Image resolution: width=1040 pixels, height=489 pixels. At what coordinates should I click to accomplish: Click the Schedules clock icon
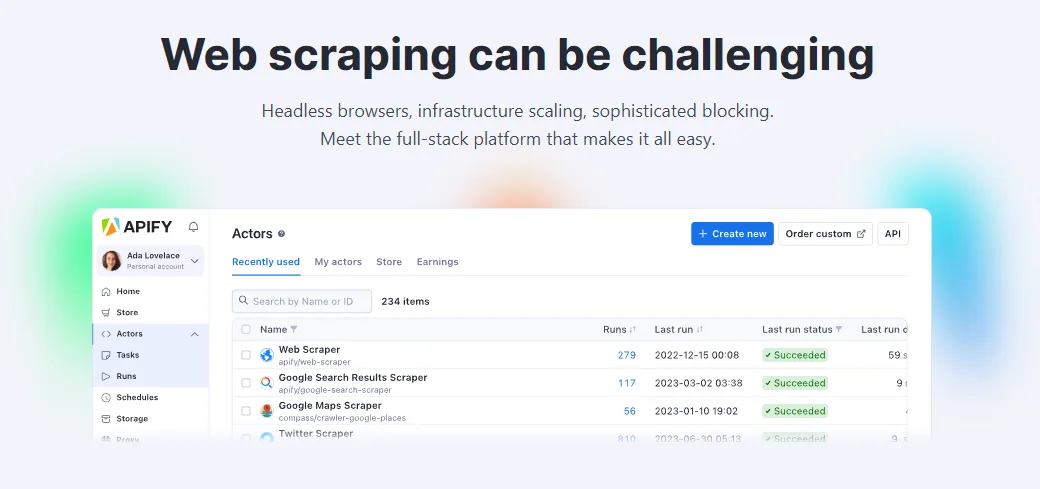106,397
